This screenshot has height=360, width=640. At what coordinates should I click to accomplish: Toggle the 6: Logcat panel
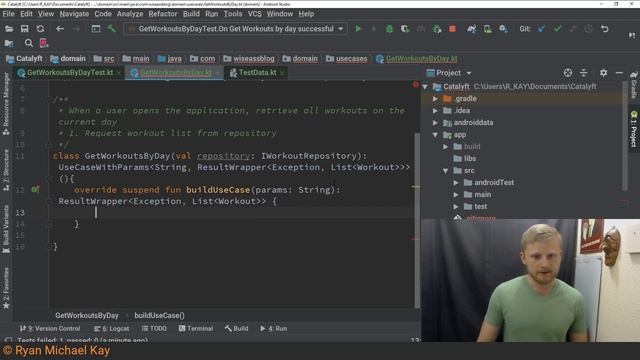111,328
